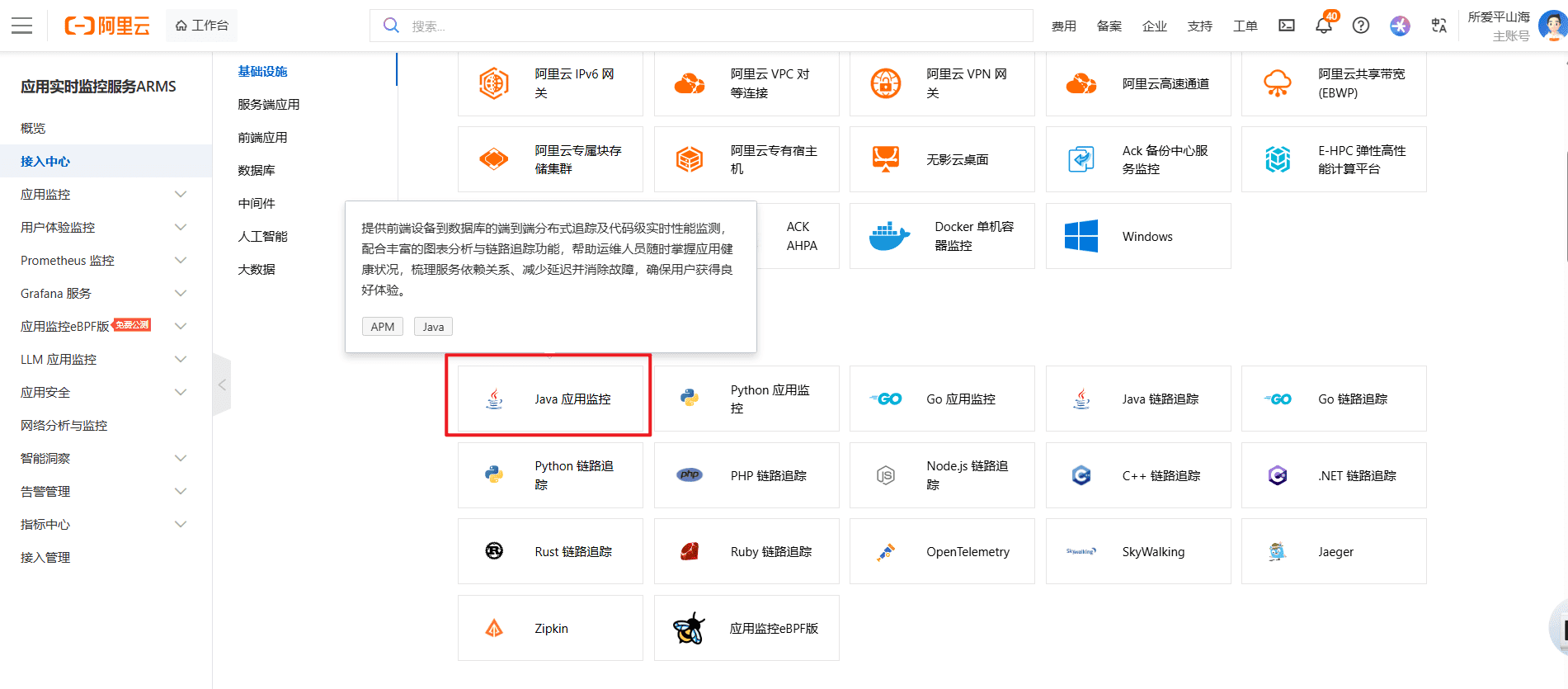1568x689 pixels.
Task: Select the 应用监控eBPF版 bee icon
Action: [x=690, y=628]
